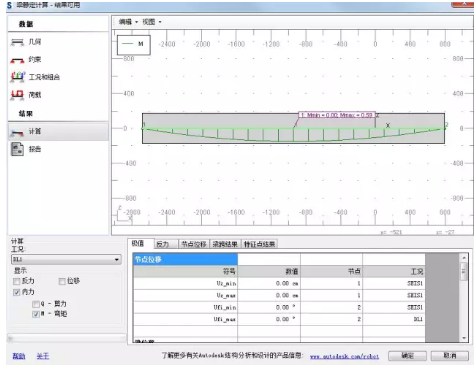Open the 荷载 (Loads) section icon

point(17,95)
